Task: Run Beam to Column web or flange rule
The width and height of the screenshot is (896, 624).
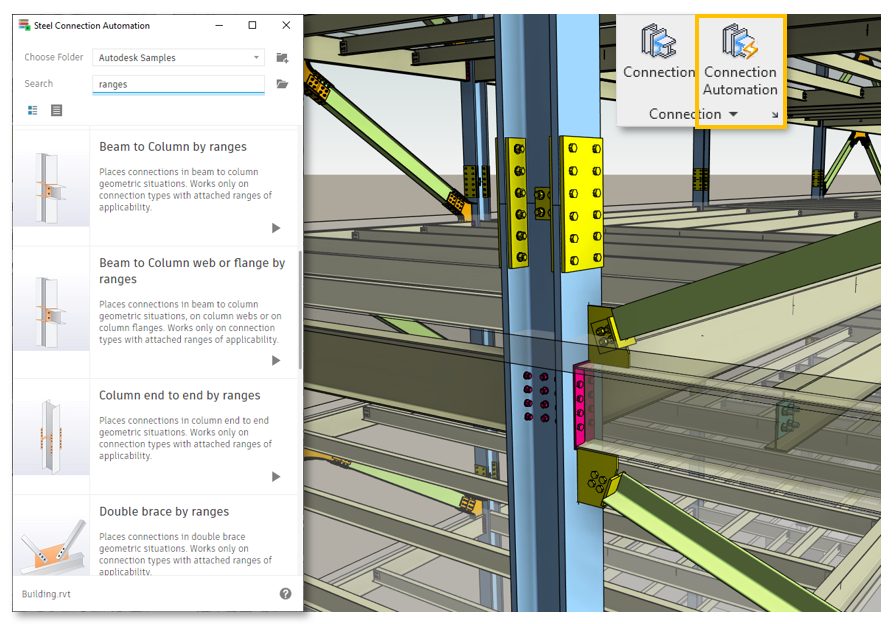Action: [276, 361]
